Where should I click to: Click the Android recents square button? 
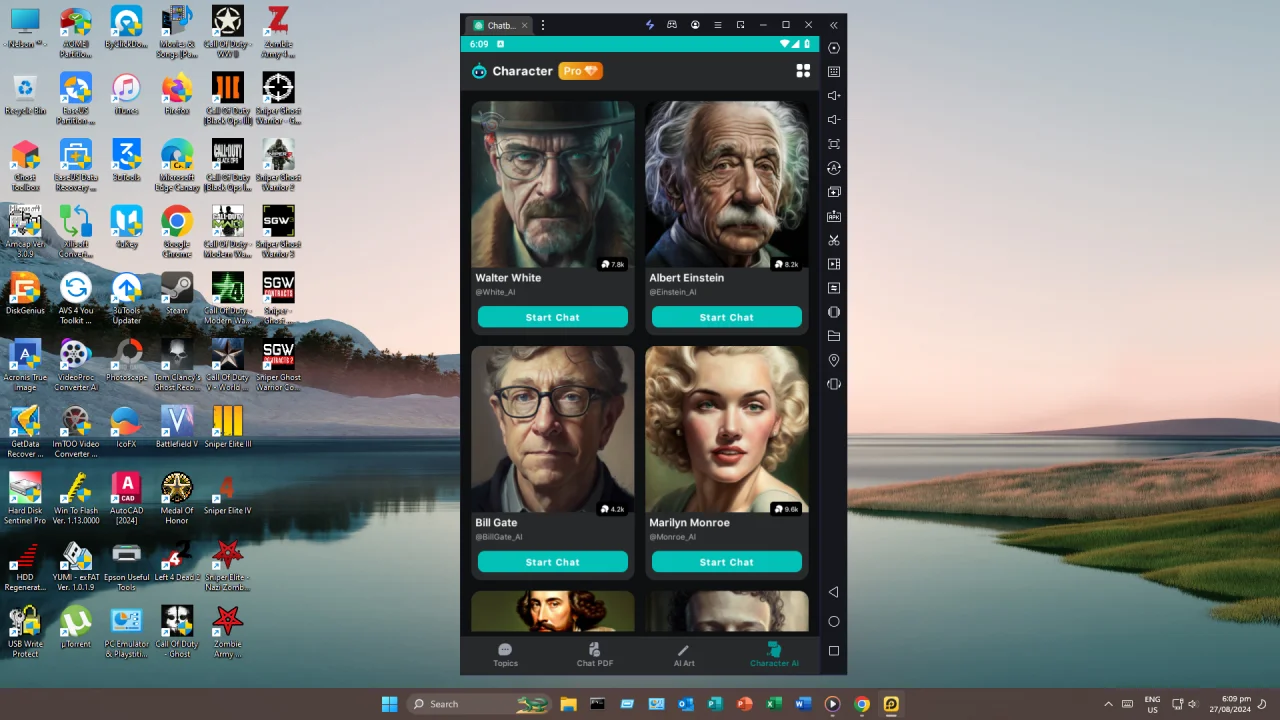coord(834,651)
